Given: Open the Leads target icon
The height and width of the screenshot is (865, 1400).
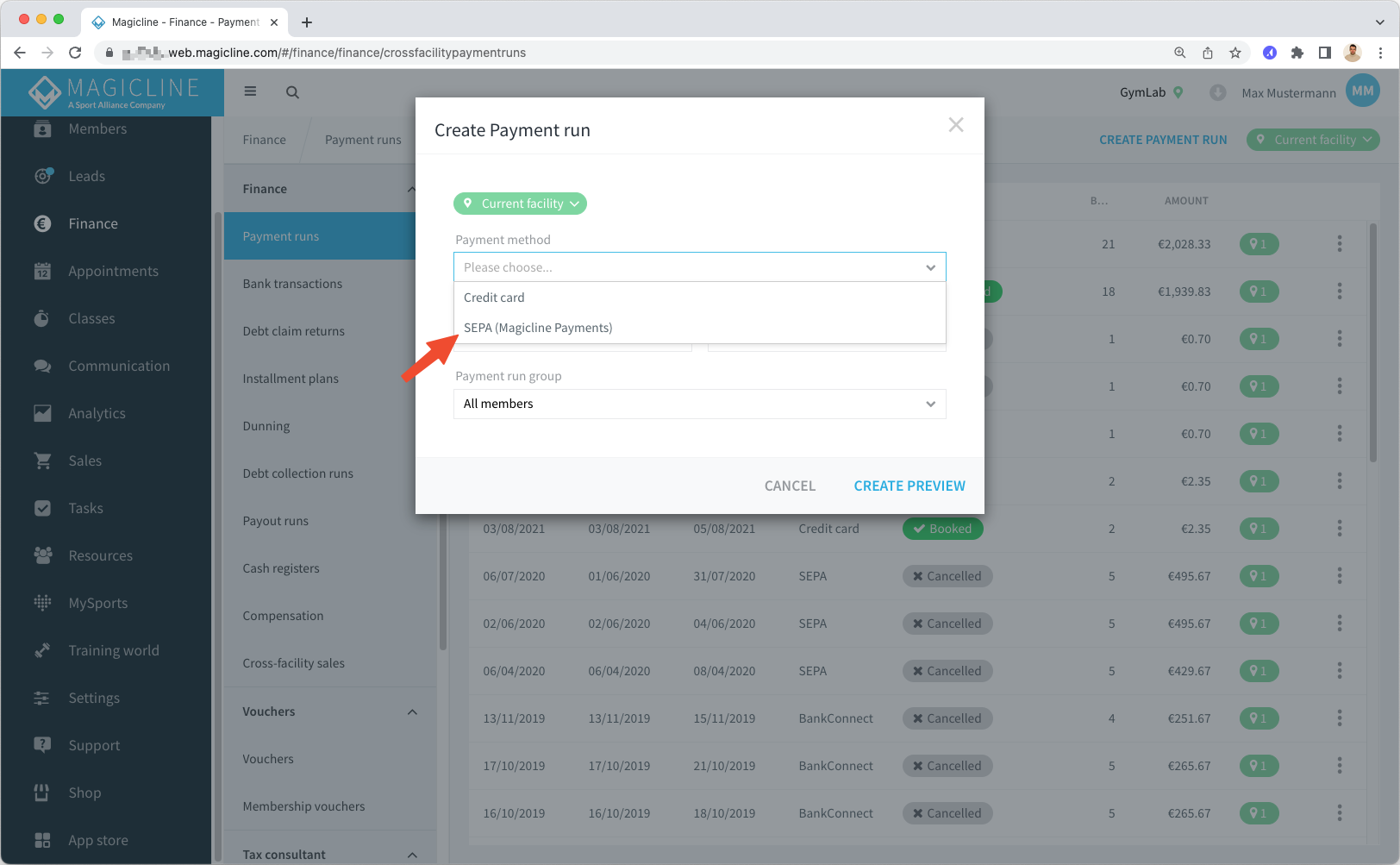Looking at the screenshot, I should pyautogui.click(x=42, y=176).
